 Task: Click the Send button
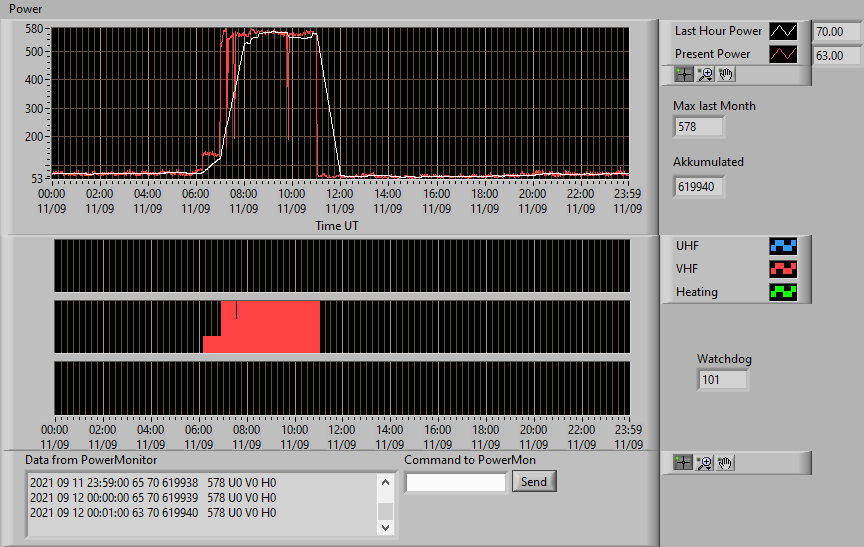pyautogui.click(x=534, y=481)
